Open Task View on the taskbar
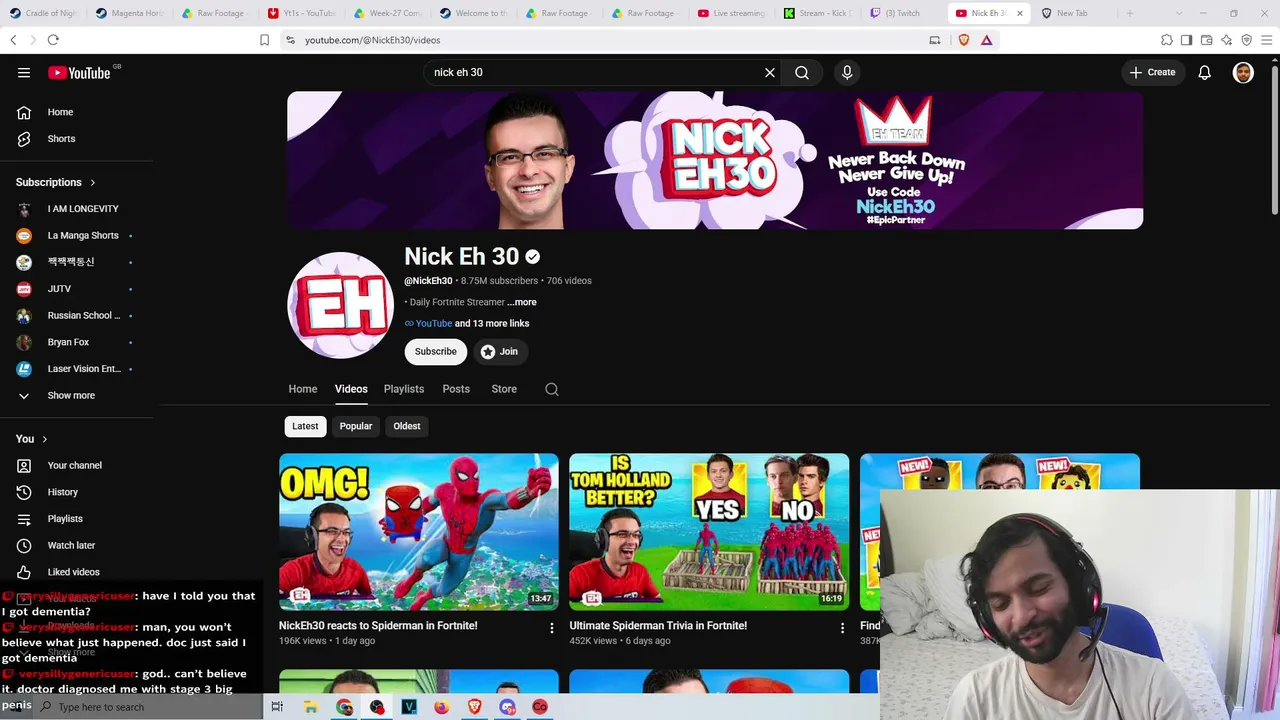 tap(277, 707)
